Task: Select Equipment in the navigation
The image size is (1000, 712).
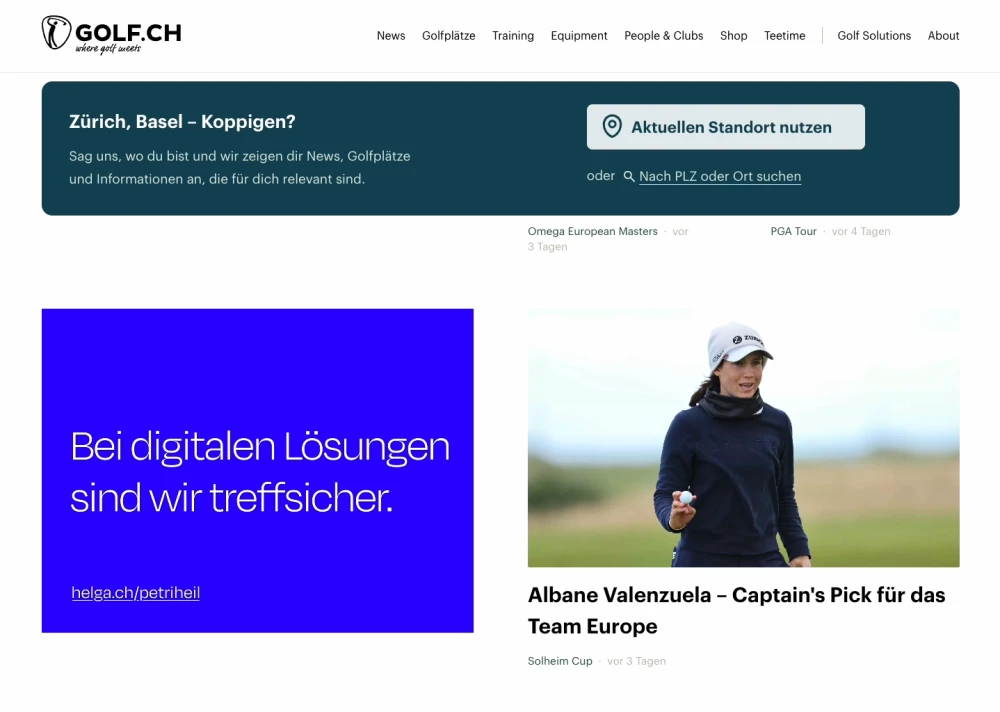Action: click(579, 36)
